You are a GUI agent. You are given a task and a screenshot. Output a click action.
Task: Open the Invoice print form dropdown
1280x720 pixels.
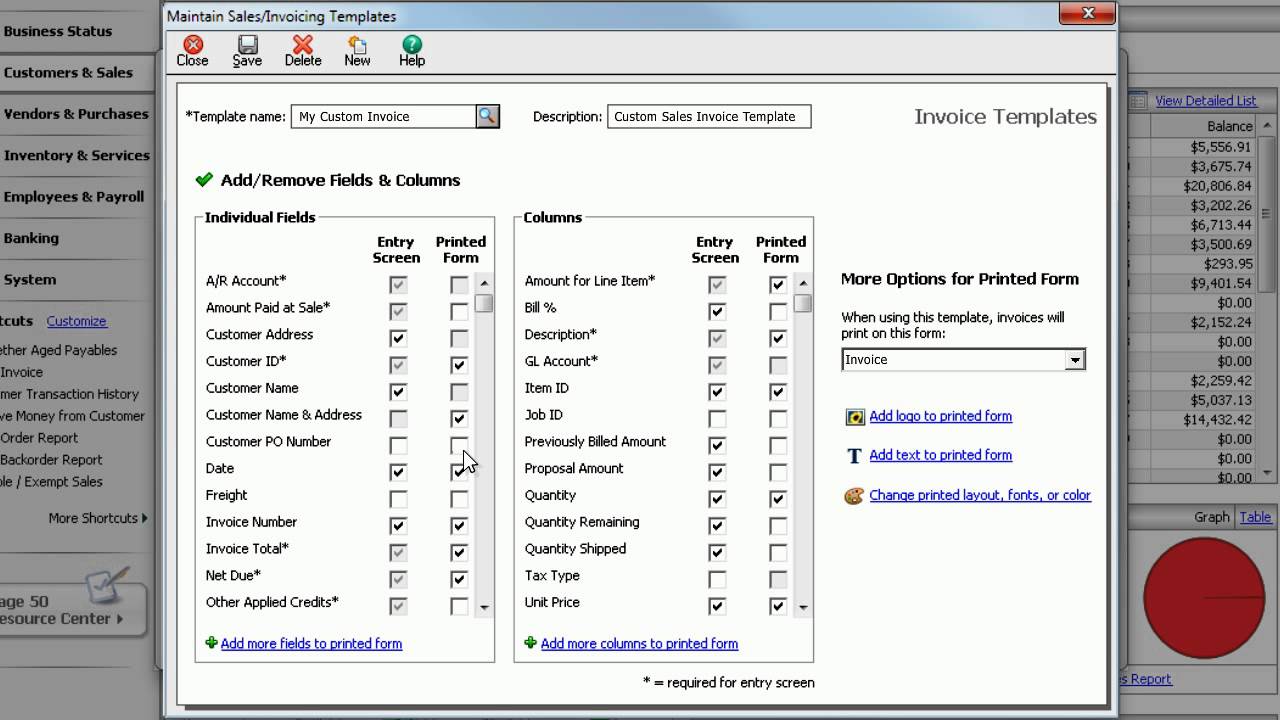pyautogui.click(x=1075, y=360)
